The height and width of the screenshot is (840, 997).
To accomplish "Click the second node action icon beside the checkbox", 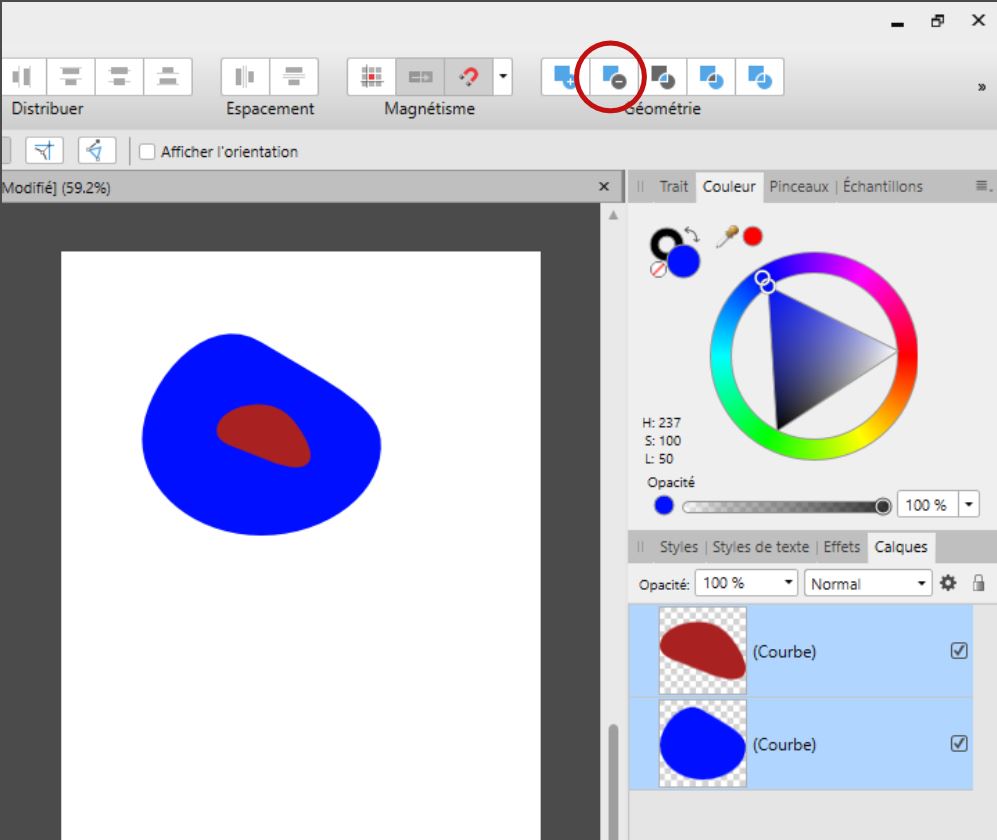I will click(97, 151).
